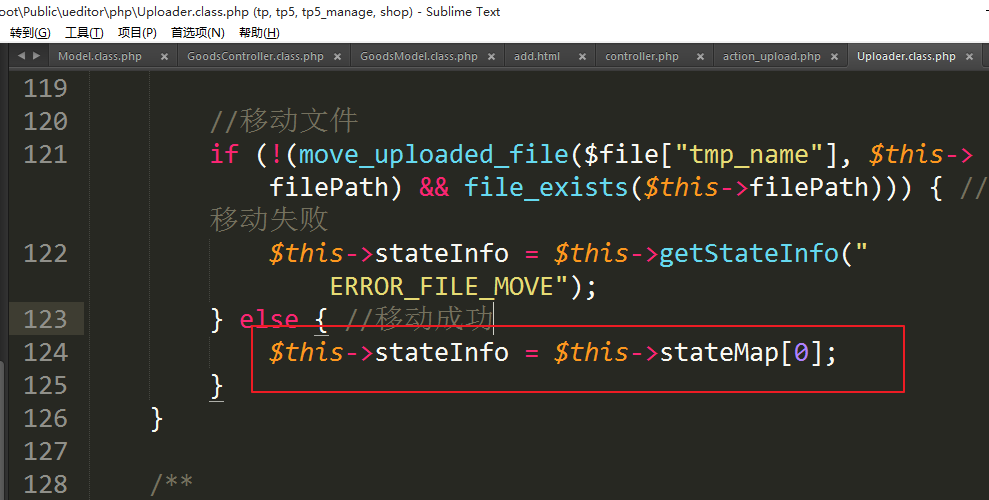
Task: Open the 帮助(H) menu
Action: (259, 33)
